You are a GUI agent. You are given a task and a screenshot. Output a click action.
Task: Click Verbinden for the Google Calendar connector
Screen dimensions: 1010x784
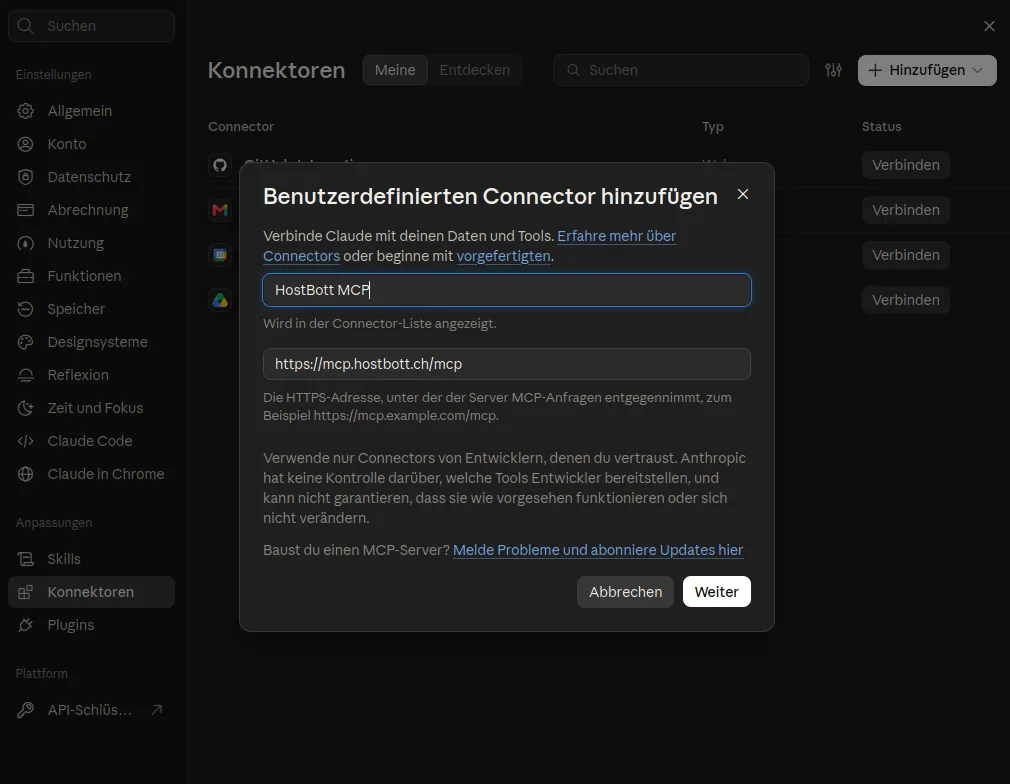coord(906,255)
